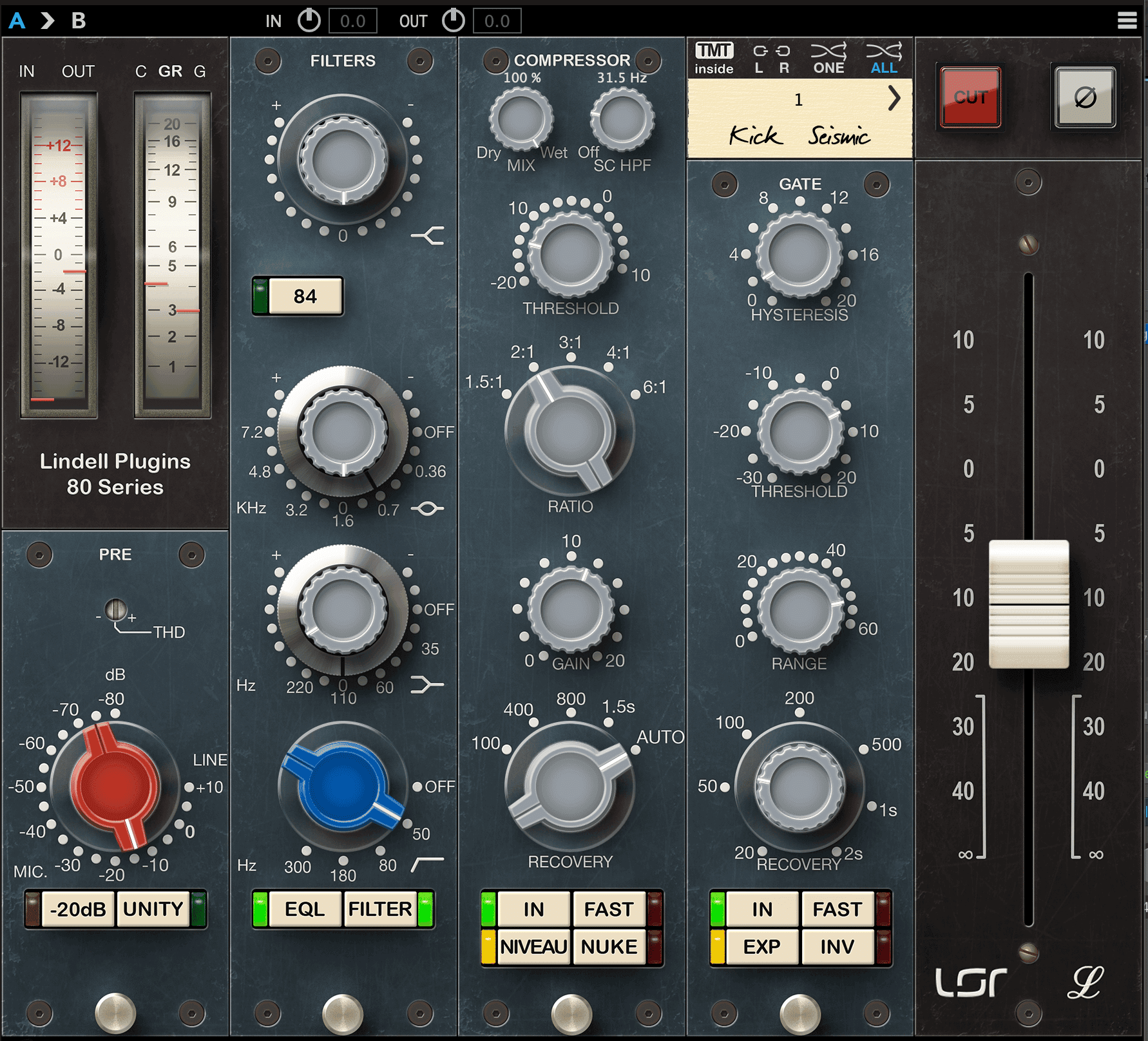
Task: Click the high shelf gain knob
Action: (x=343, y=160)
